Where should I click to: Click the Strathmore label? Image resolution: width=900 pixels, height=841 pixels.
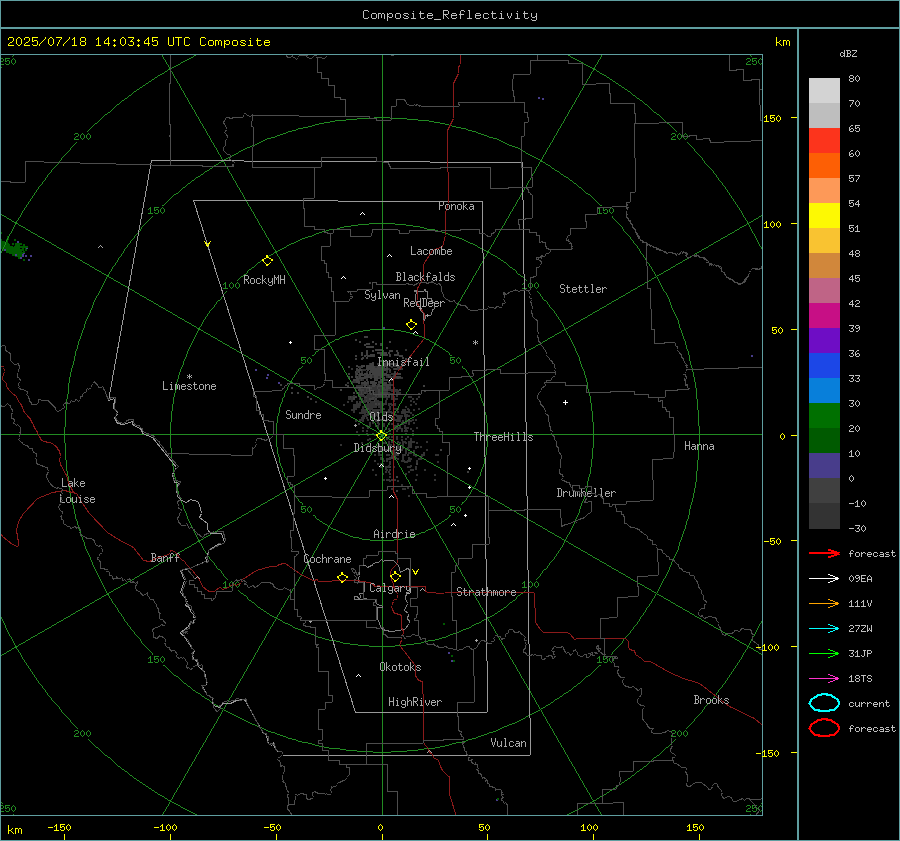tap(486, 592)
